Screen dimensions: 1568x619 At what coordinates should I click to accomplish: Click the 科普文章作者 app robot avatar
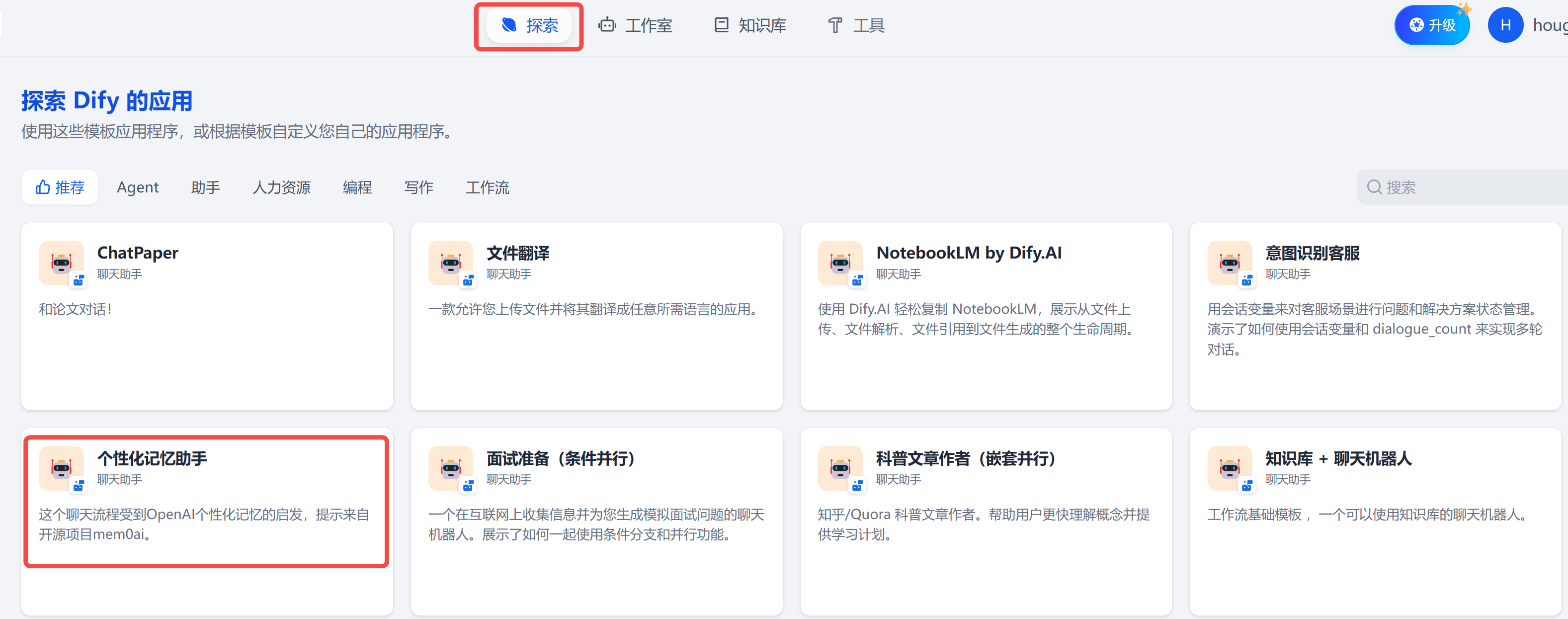841,468
